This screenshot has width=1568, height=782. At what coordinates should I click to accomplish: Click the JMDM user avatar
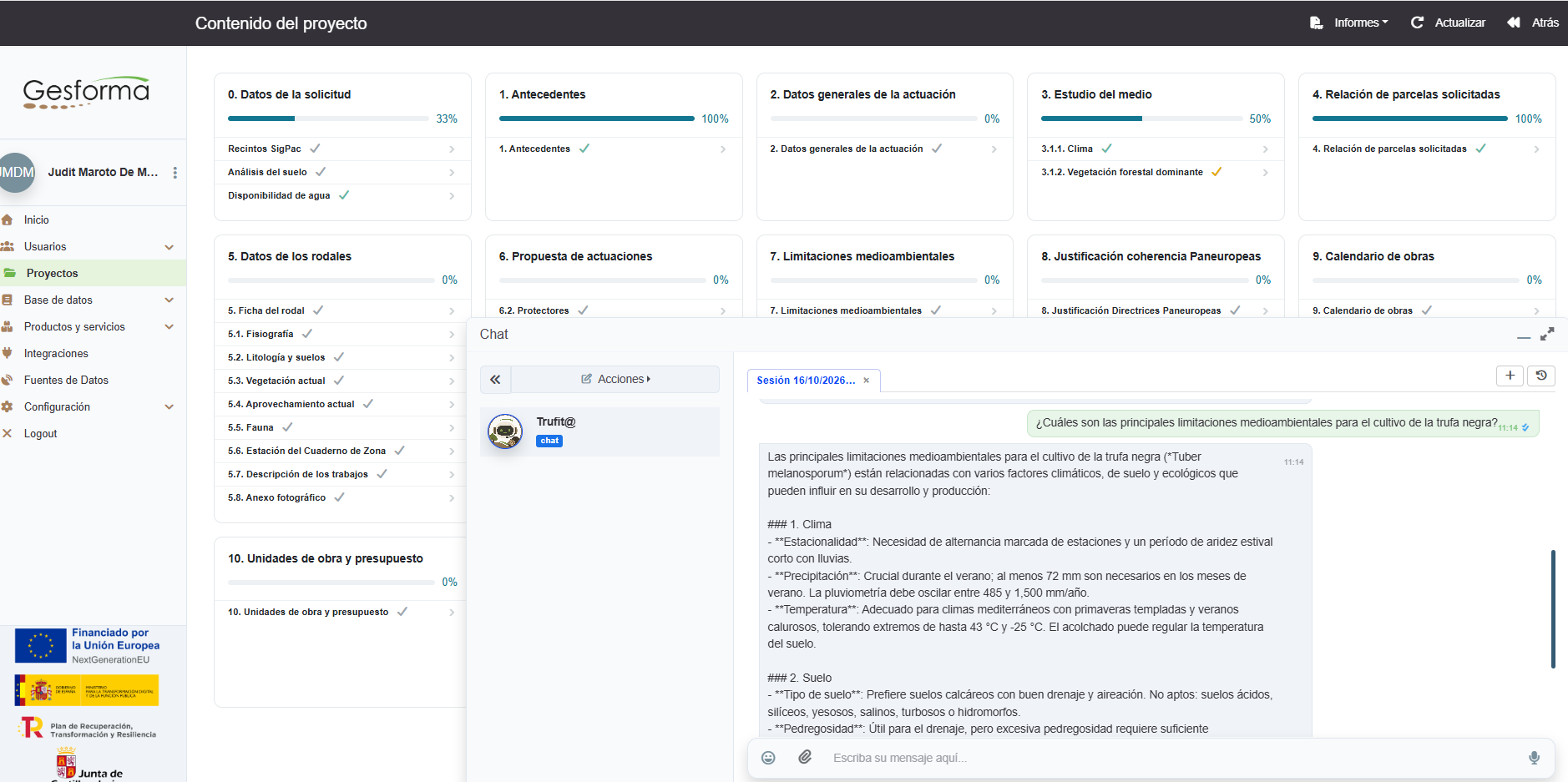pyautogui.click(x=16, y=173)
